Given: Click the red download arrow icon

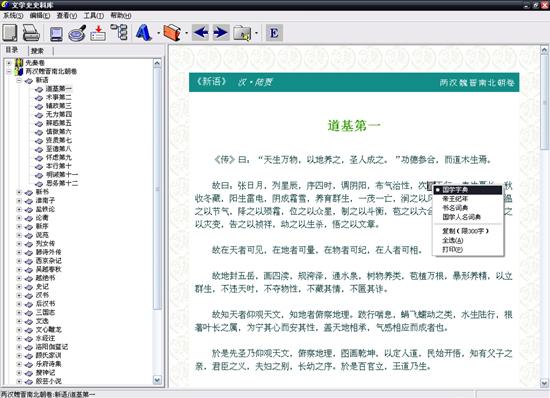Looking at the screenshot, I should coord(98,33).
